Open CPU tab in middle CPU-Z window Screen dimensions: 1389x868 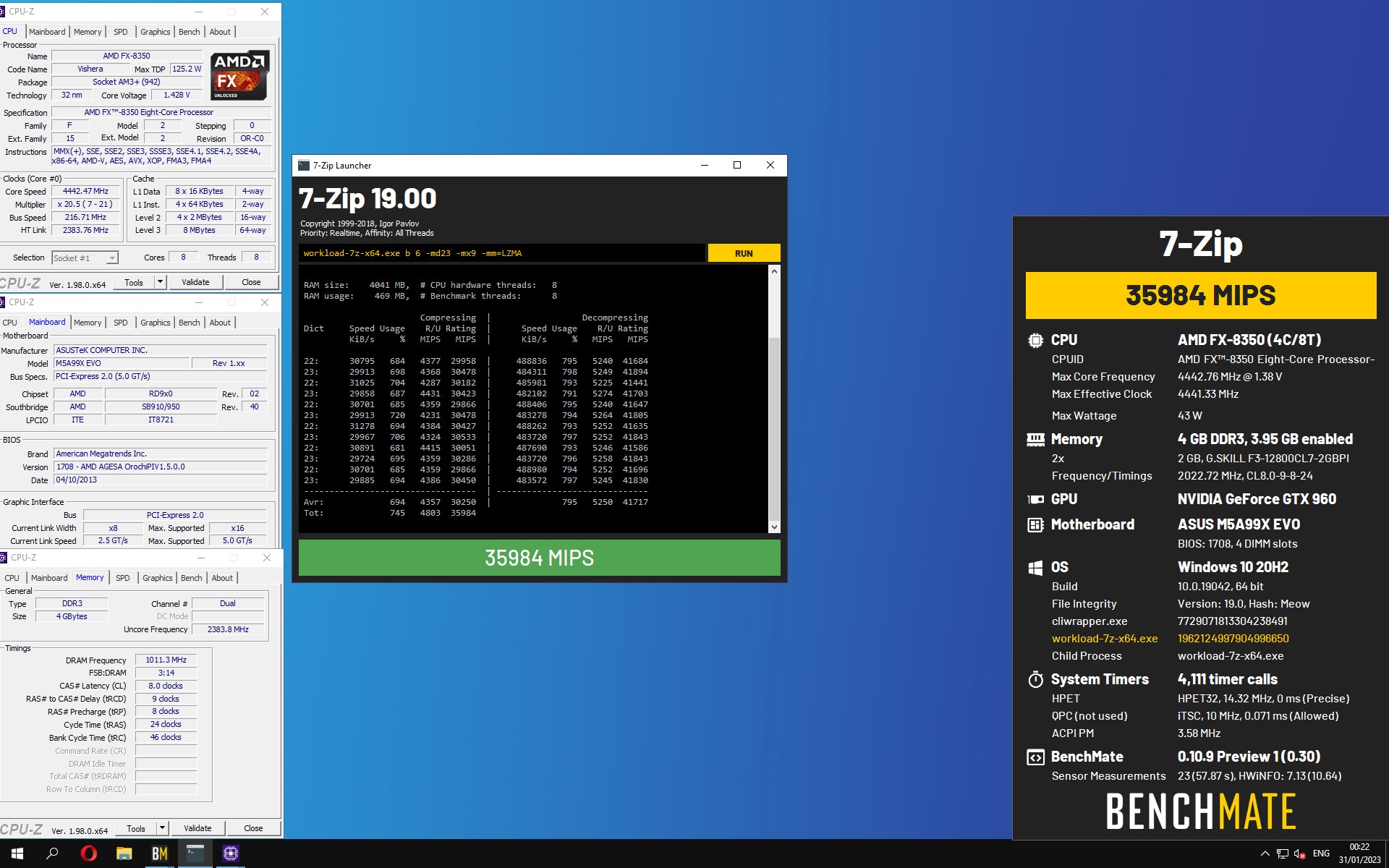pyautogui.click(x=10, y=323)
